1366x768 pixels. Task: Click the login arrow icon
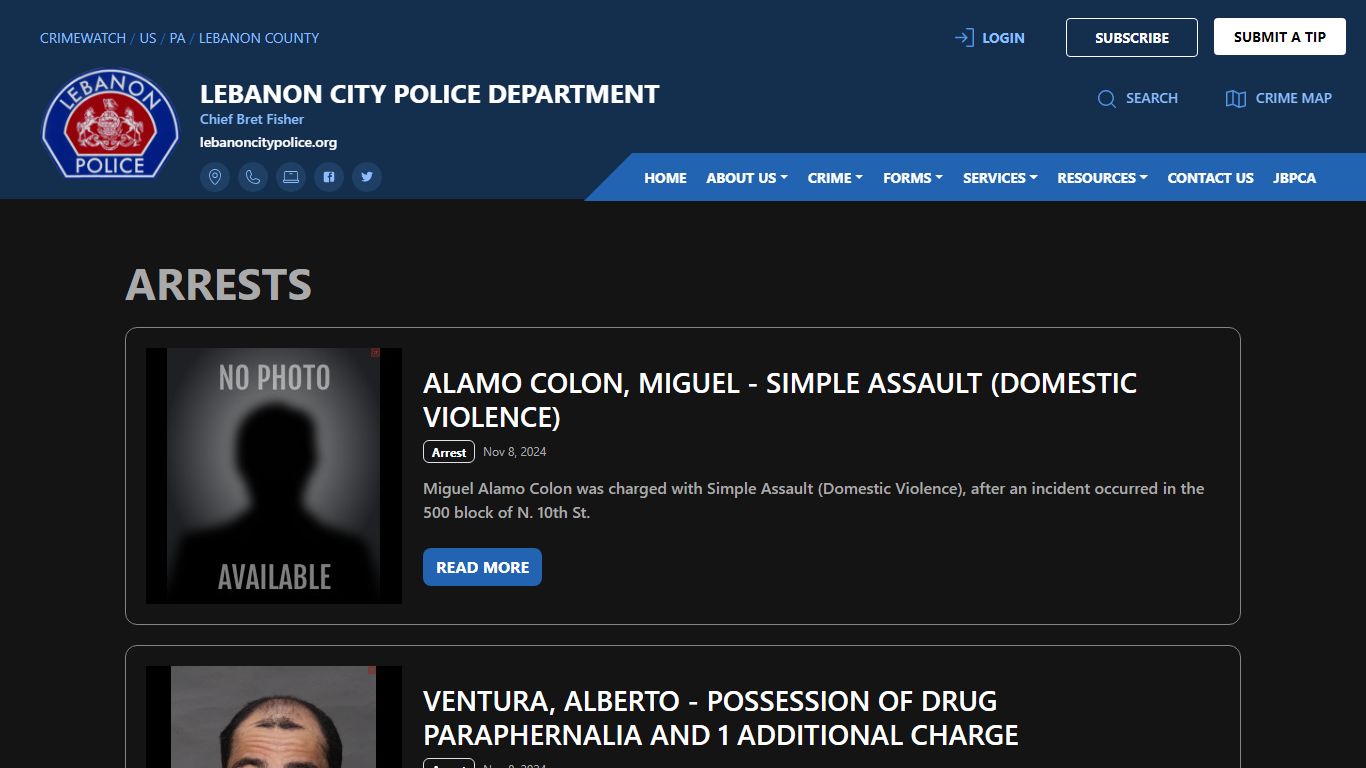[x=964, y=38]
